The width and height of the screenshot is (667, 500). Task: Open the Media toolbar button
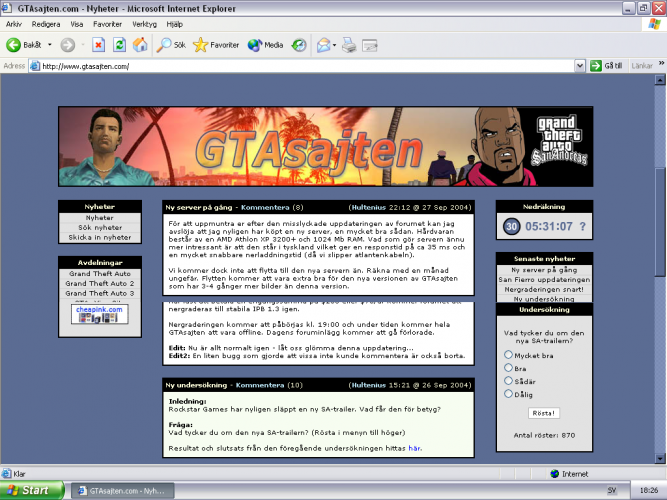[x=265, y=45]
